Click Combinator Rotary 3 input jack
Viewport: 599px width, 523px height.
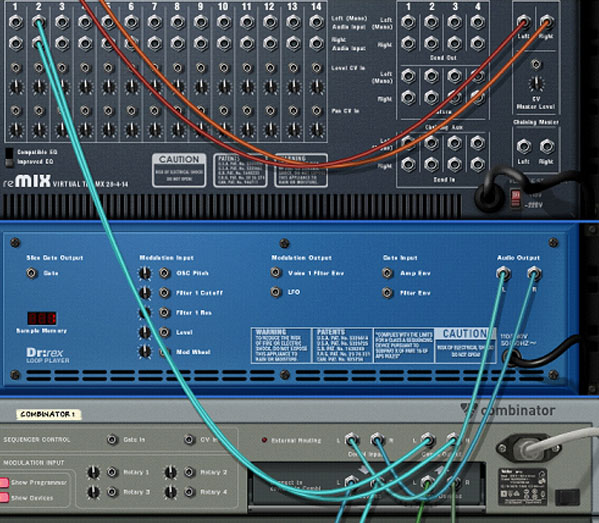(x=112, y=492)
